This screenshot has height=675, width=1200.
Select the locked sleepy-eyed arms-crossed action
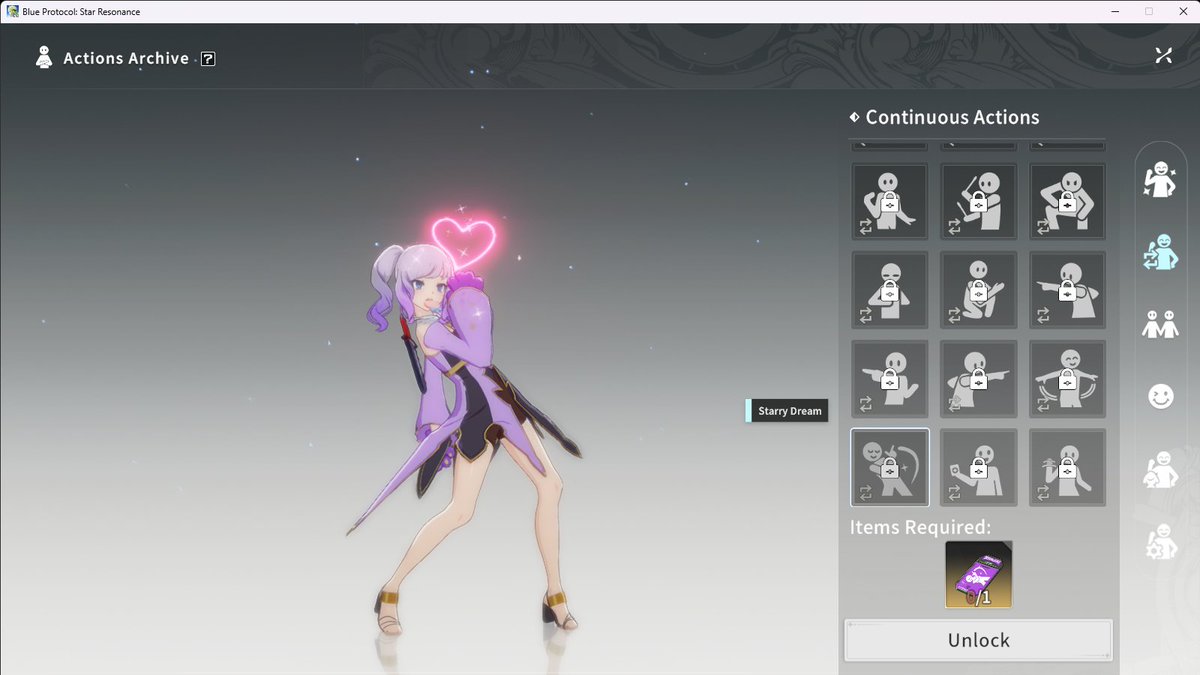[890, 290]
